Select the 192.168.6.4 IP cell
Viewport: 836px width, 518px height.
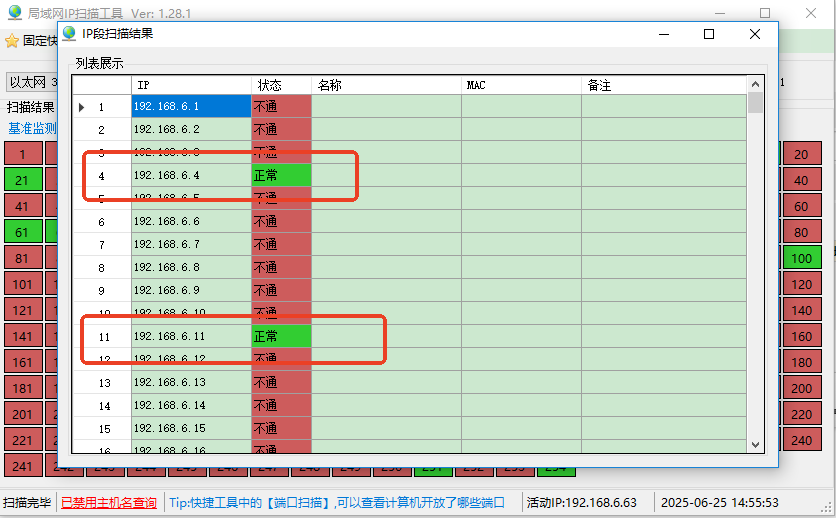click(x=190, y=176)
